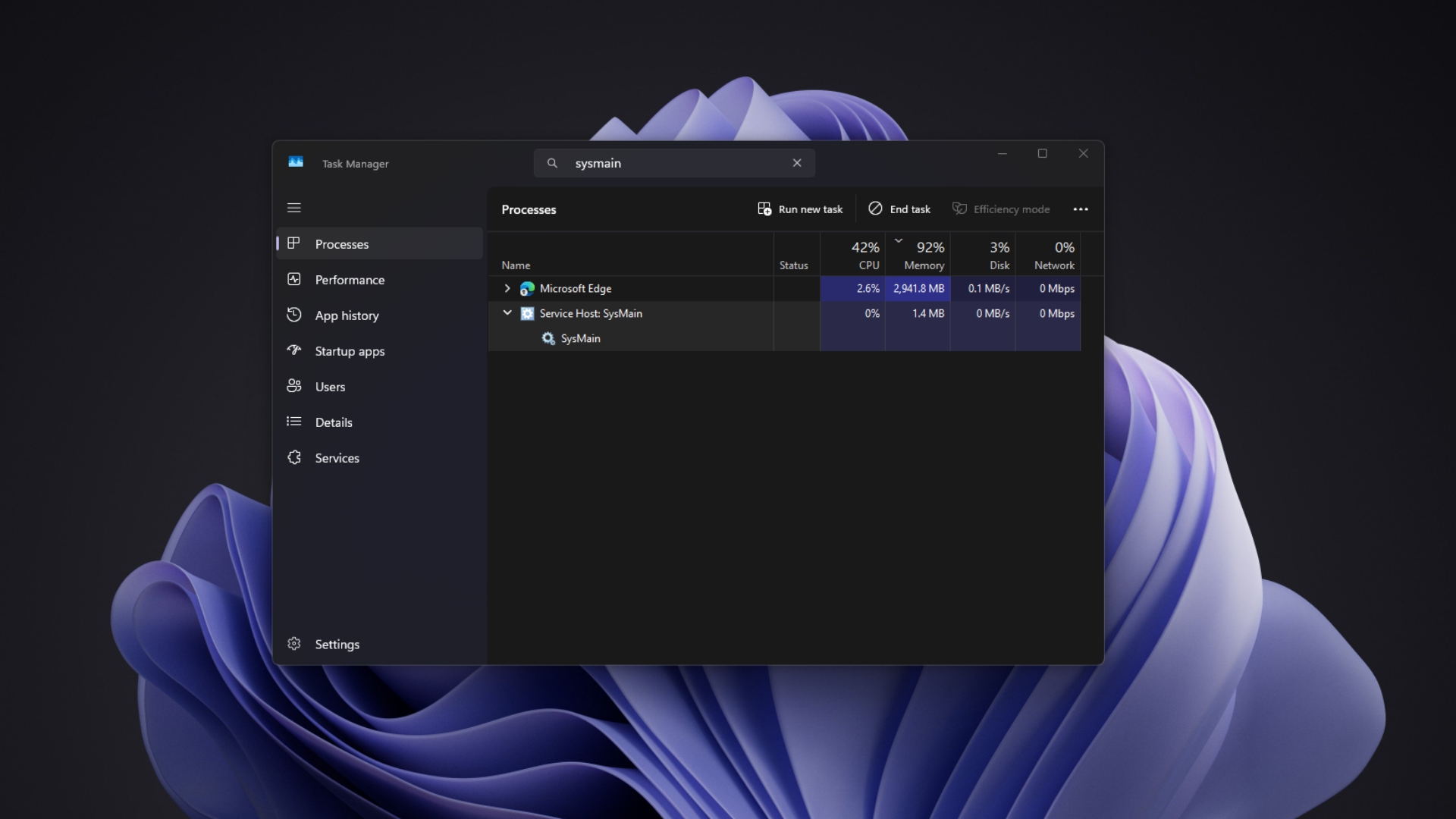Click the Efficiency mode button
The image size is (1456, 819).
pos(1001,209)
